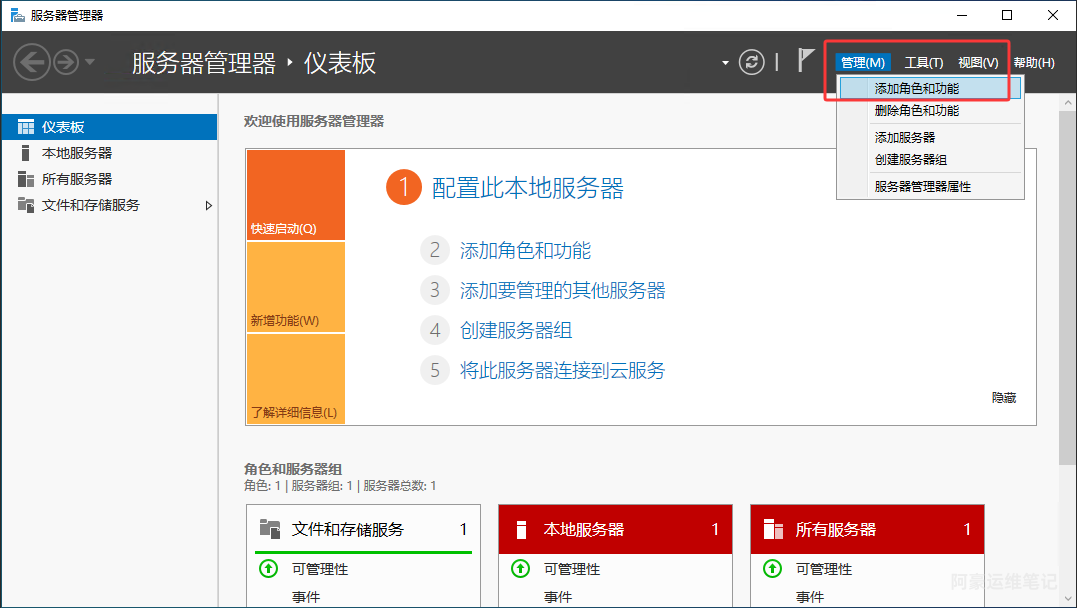Open the 帮助(H) menu
Image resolution: width=1077 pixels, height=608 pixels.
1034,63
